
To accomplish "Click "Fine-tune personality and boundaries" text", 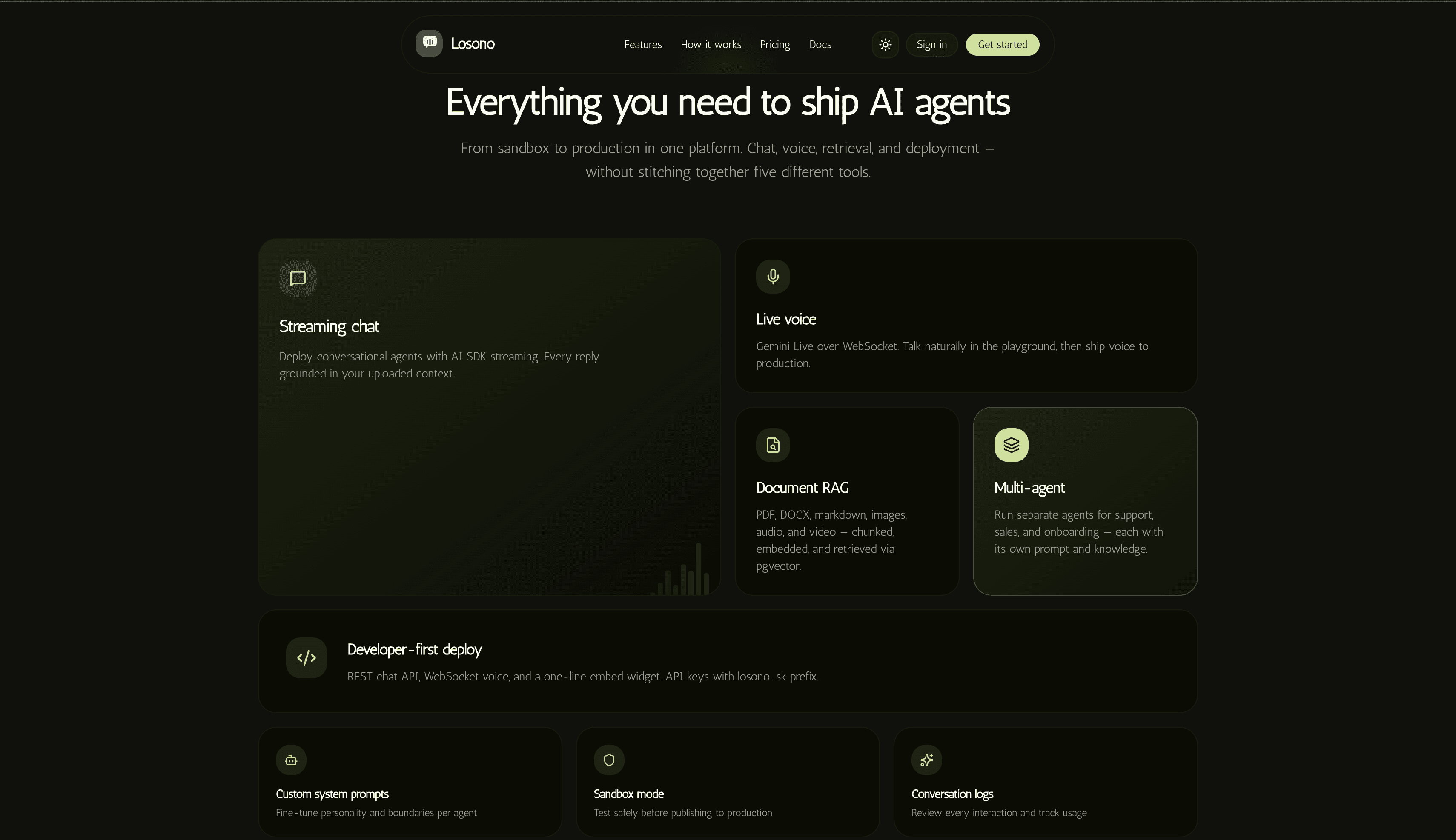I will click(x=376, y=813).
